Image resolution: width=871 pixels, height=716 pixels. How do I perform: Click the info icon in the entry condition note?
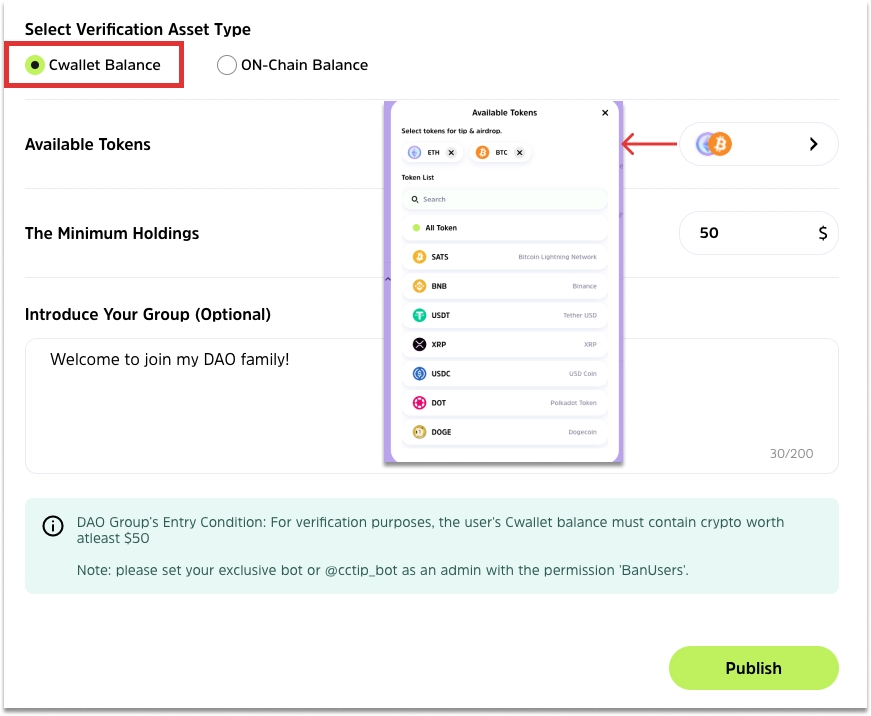pyautogui.click(x=53, y=526)
